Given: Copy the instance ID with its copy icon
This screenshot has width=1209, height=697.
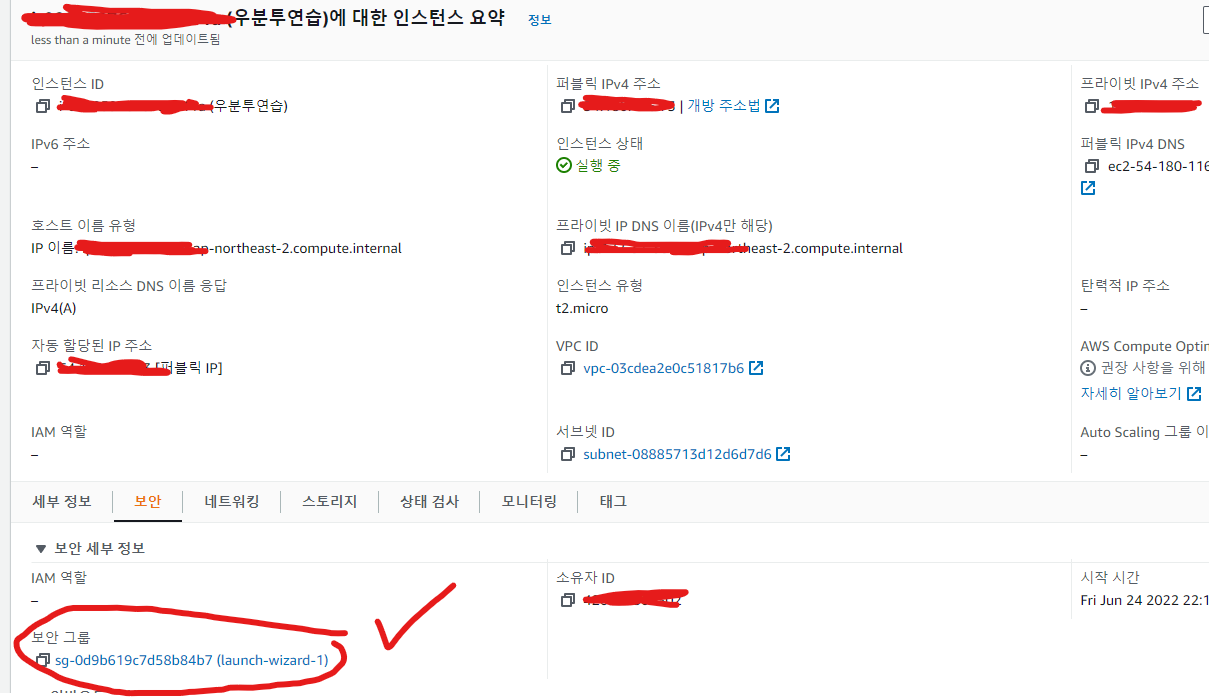Looking at the screenshot, I should [43, 106].
